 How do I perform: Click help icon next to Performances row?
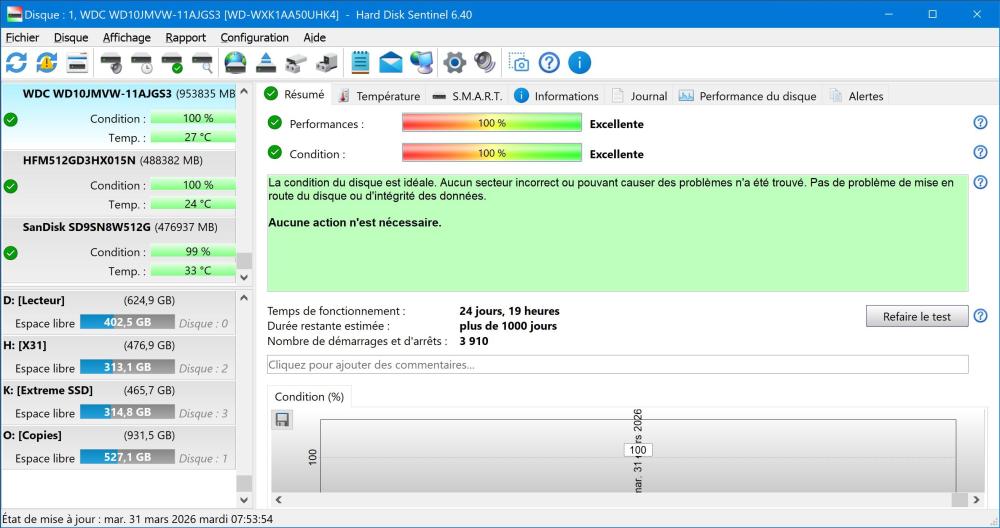coord(980,122)
